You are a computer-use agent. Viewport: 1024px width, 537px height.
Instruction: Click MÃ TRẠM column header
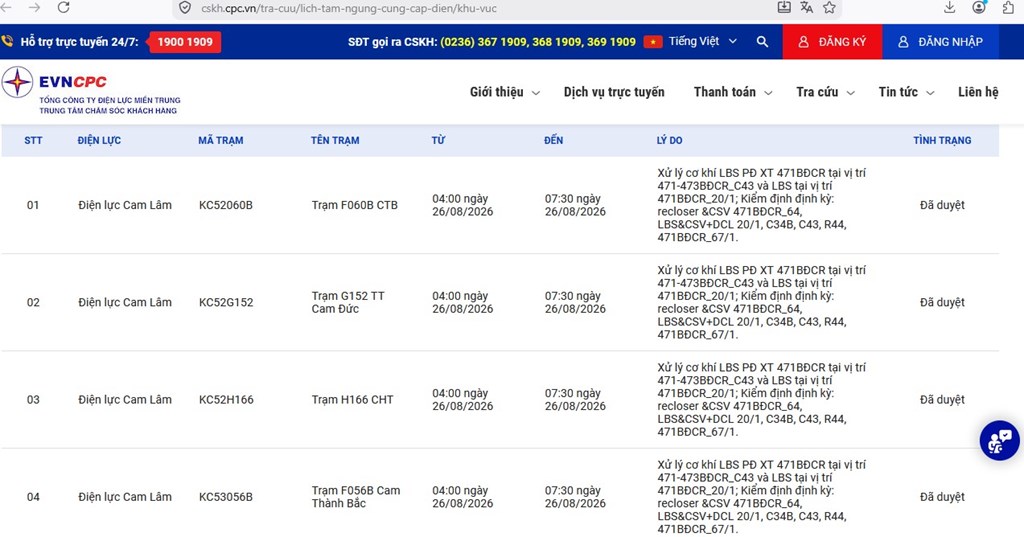click(x=221, y=140)
